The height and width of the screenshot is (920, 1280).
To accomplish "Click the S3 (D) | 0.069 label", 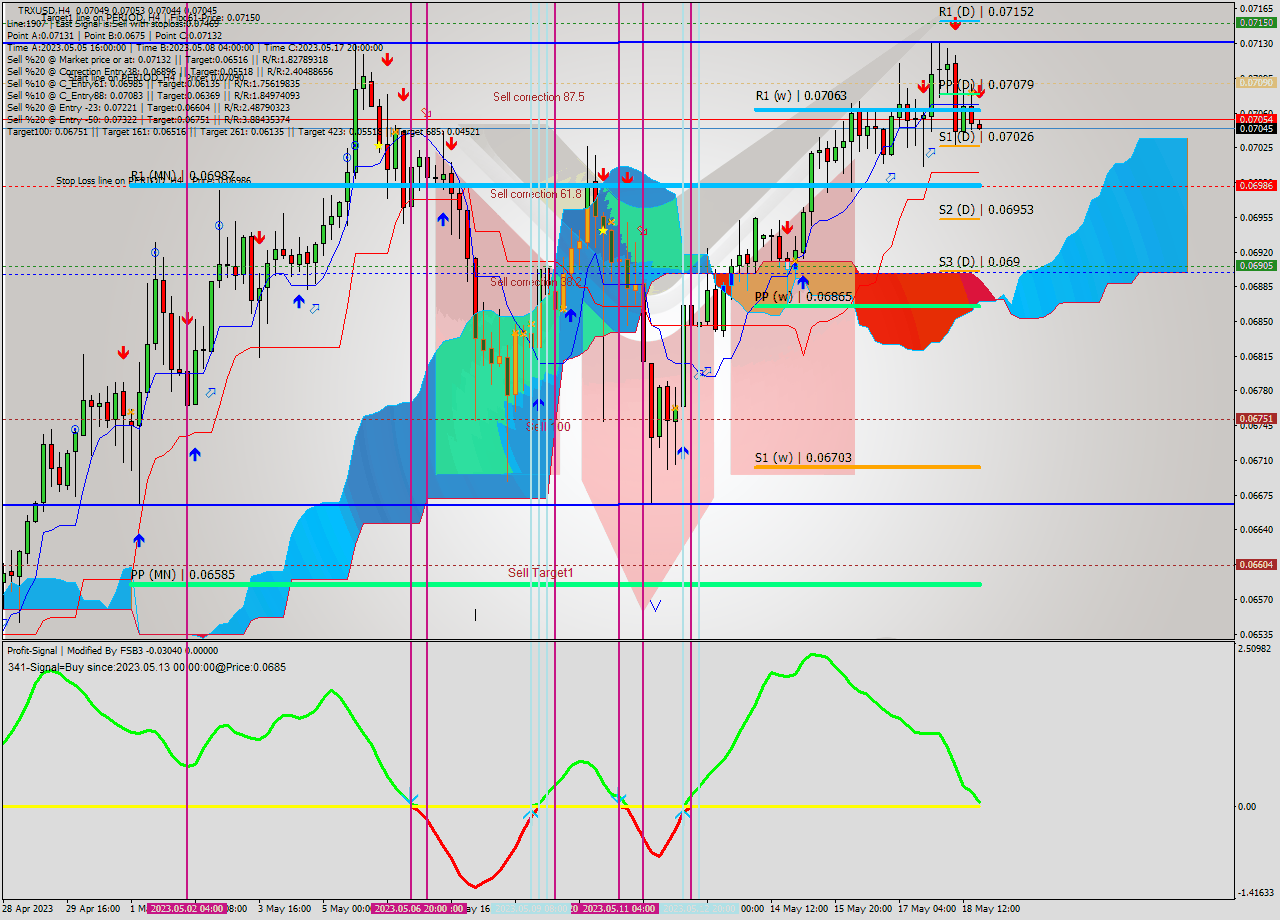I will tap(979, 262).
